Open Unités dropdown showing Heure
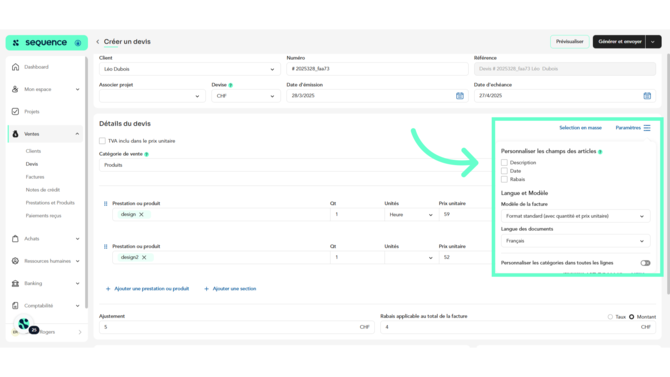The image size is (670, 377). [x=410, y=215]
